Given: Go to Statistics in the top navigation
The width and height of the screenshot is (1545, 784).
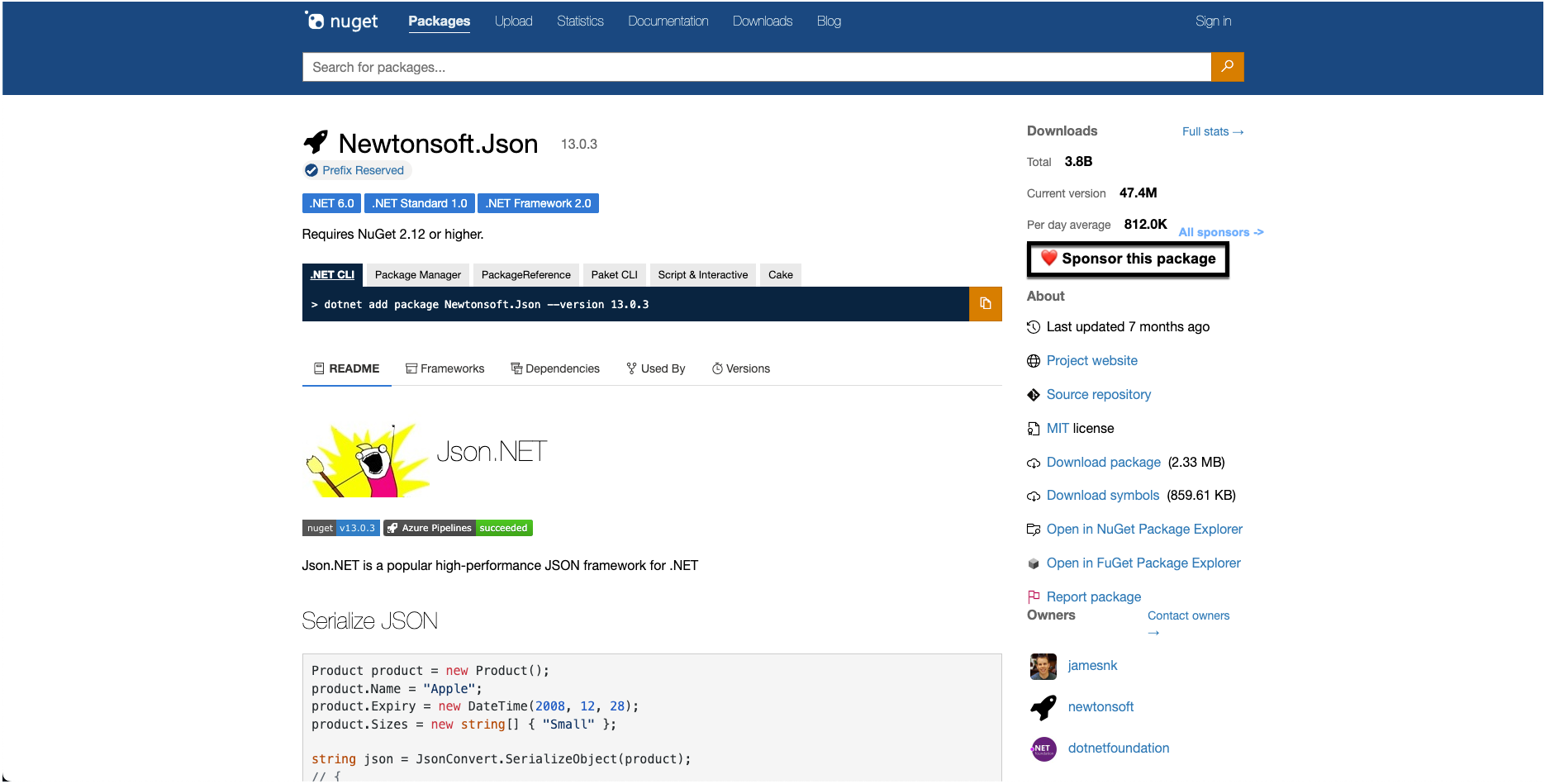Looking at the screenshot, I should coord(580,21).
